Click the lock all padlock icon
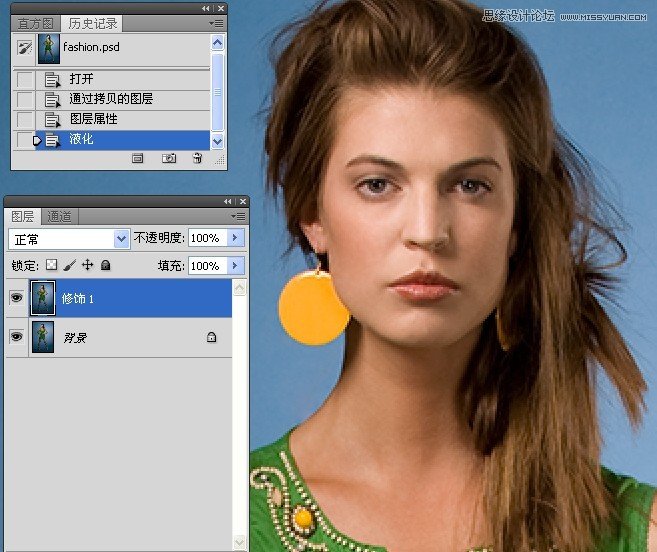657x552 pixels. coord(105,265)
